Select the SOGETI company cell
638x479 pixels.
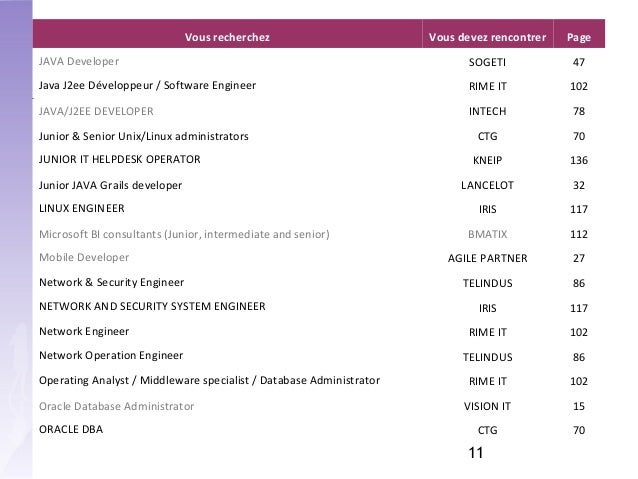pos(487,62)
